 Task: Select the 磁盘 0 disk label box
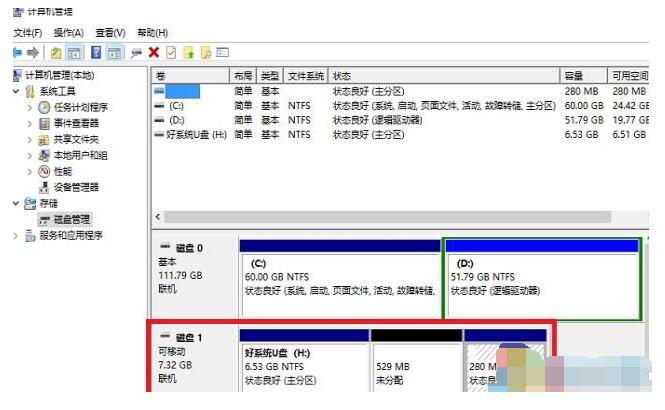pos(196,276)
